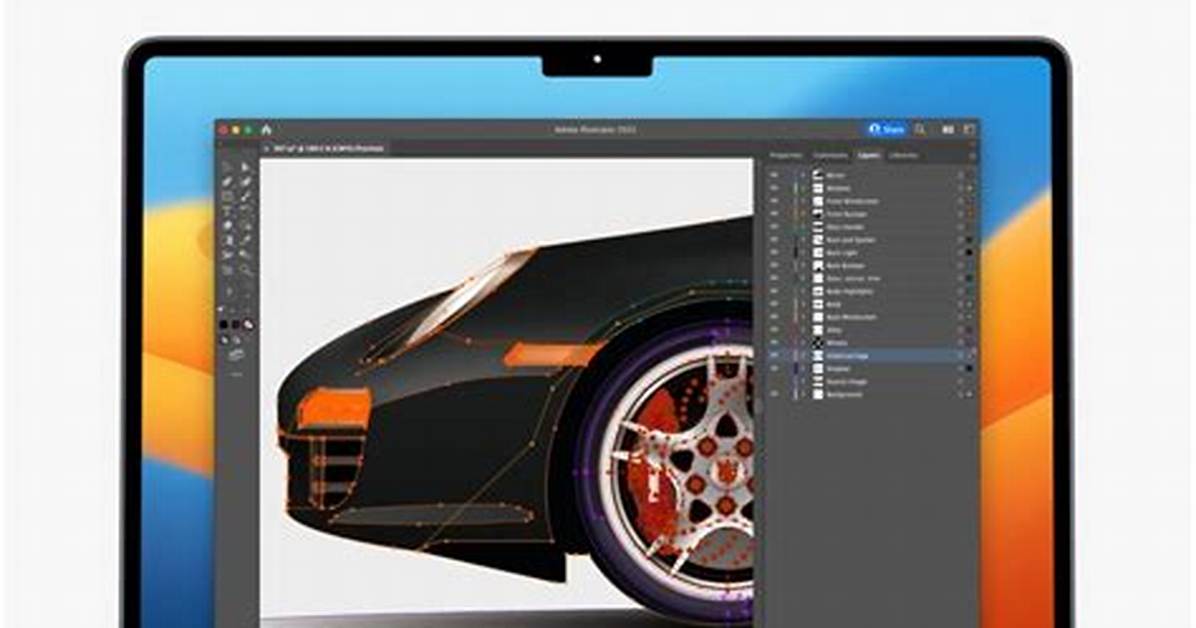Select the Zoom magnifier tool

pyautogui.click(x=246, y=269)
